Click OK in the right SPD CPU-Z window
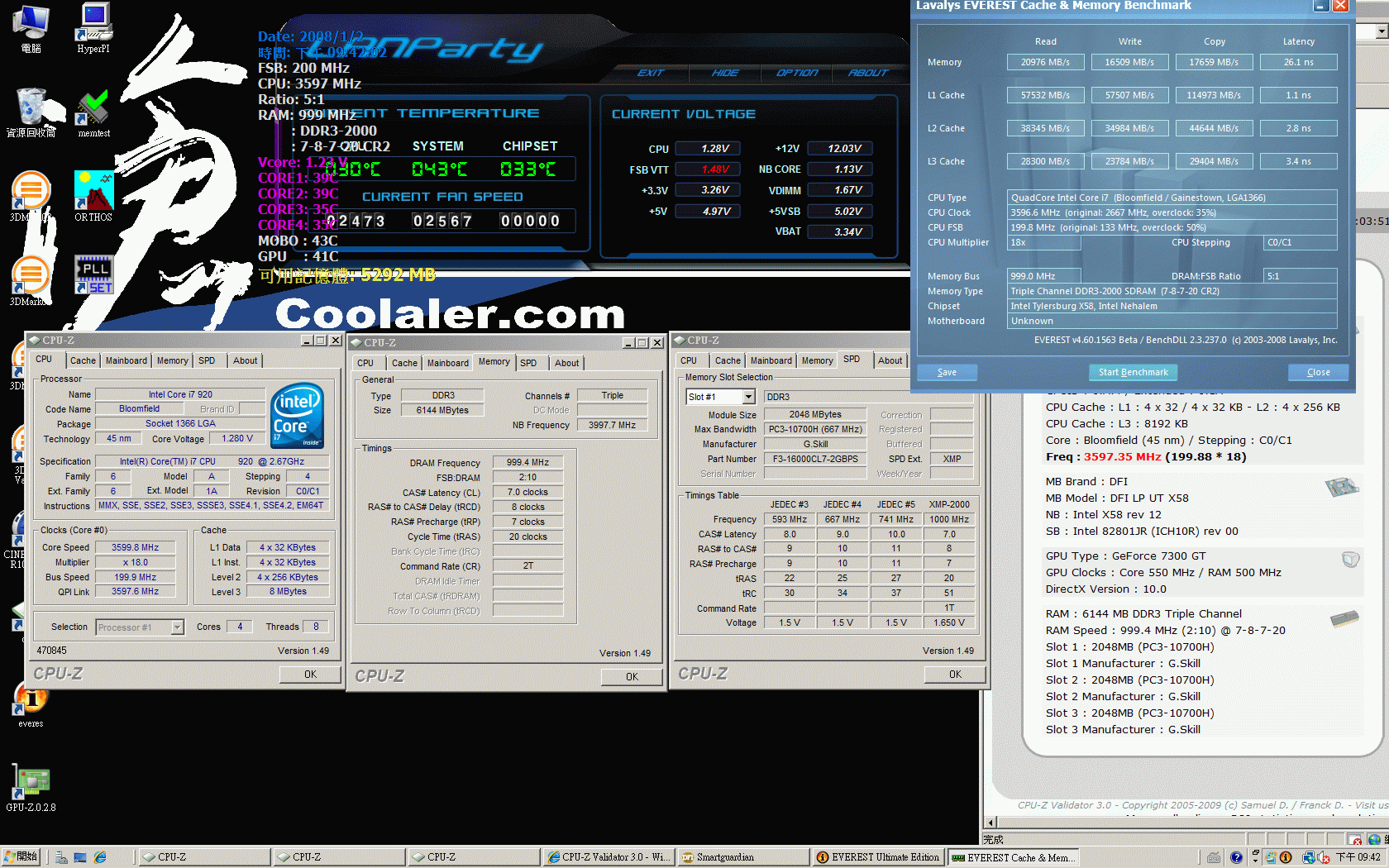The image size is (1389, 868). (x=955, y=675)
